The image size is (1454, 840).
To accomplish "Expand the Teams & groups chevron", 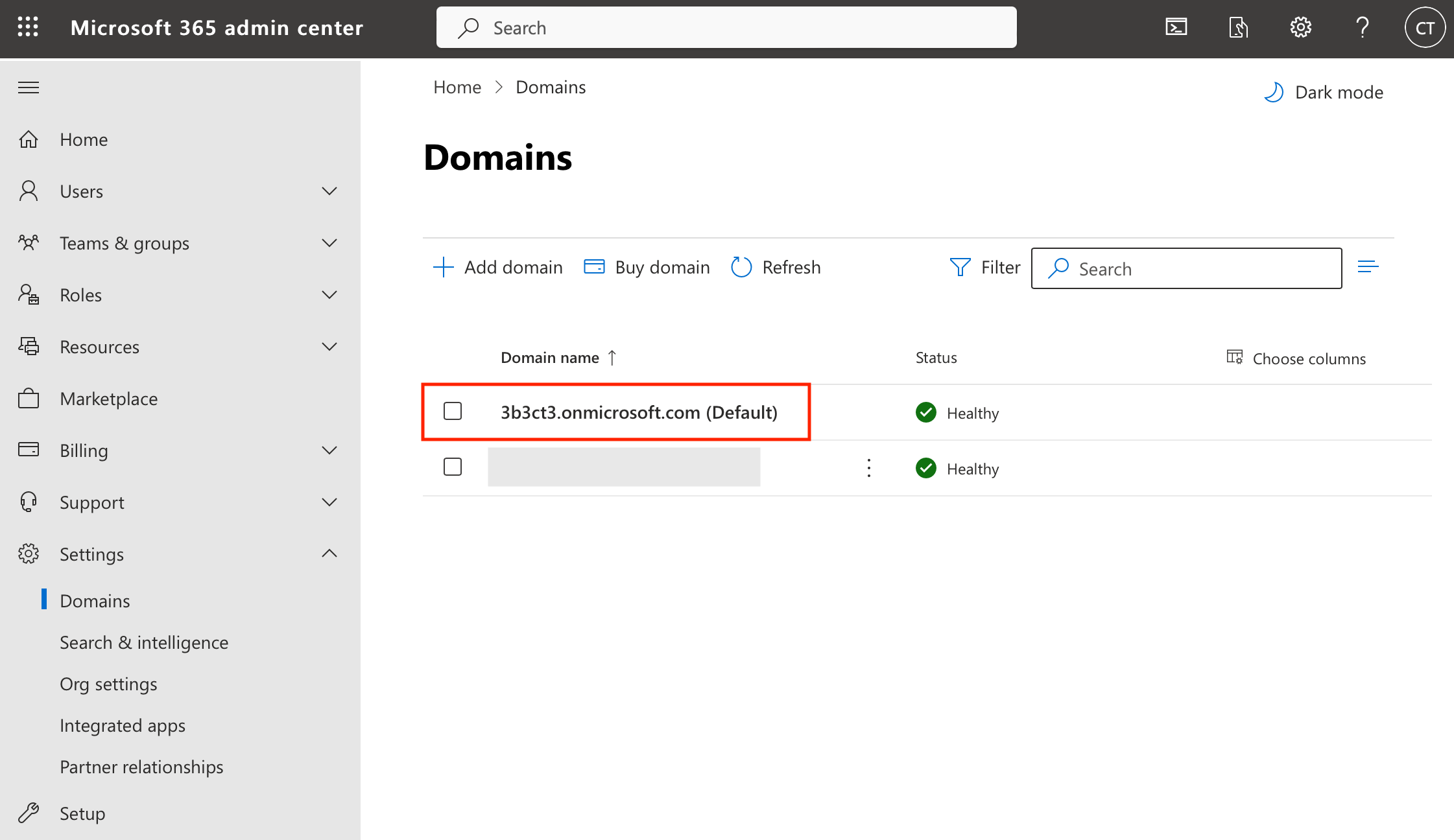I will [329, 243].
